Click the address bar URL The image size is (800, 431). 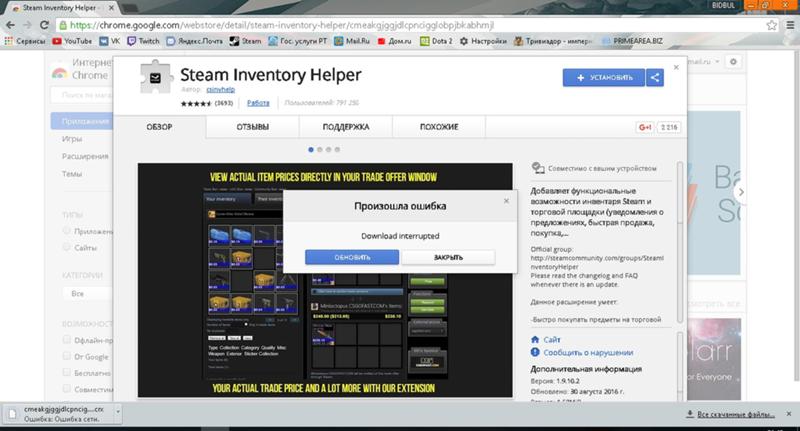point(282,25)
